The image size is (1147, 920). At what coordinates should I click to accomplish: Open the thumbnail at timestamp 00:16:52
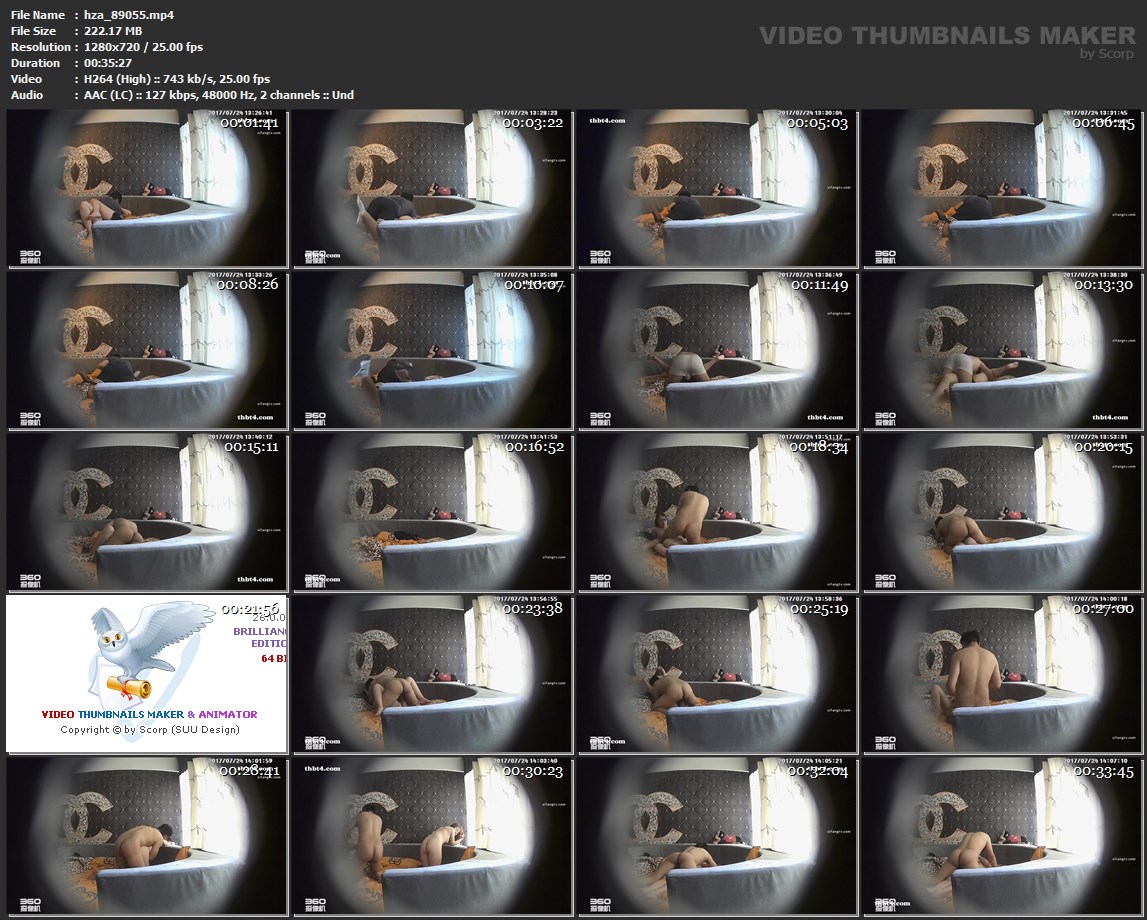(x=432, y=512)
